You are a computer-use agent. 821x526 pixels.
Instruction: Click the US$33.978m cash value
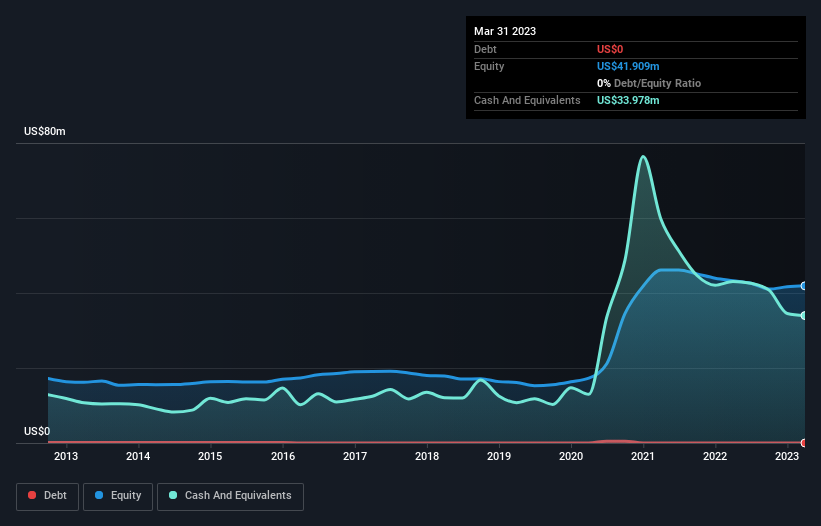pyautogui.click(x=628, y=100)
